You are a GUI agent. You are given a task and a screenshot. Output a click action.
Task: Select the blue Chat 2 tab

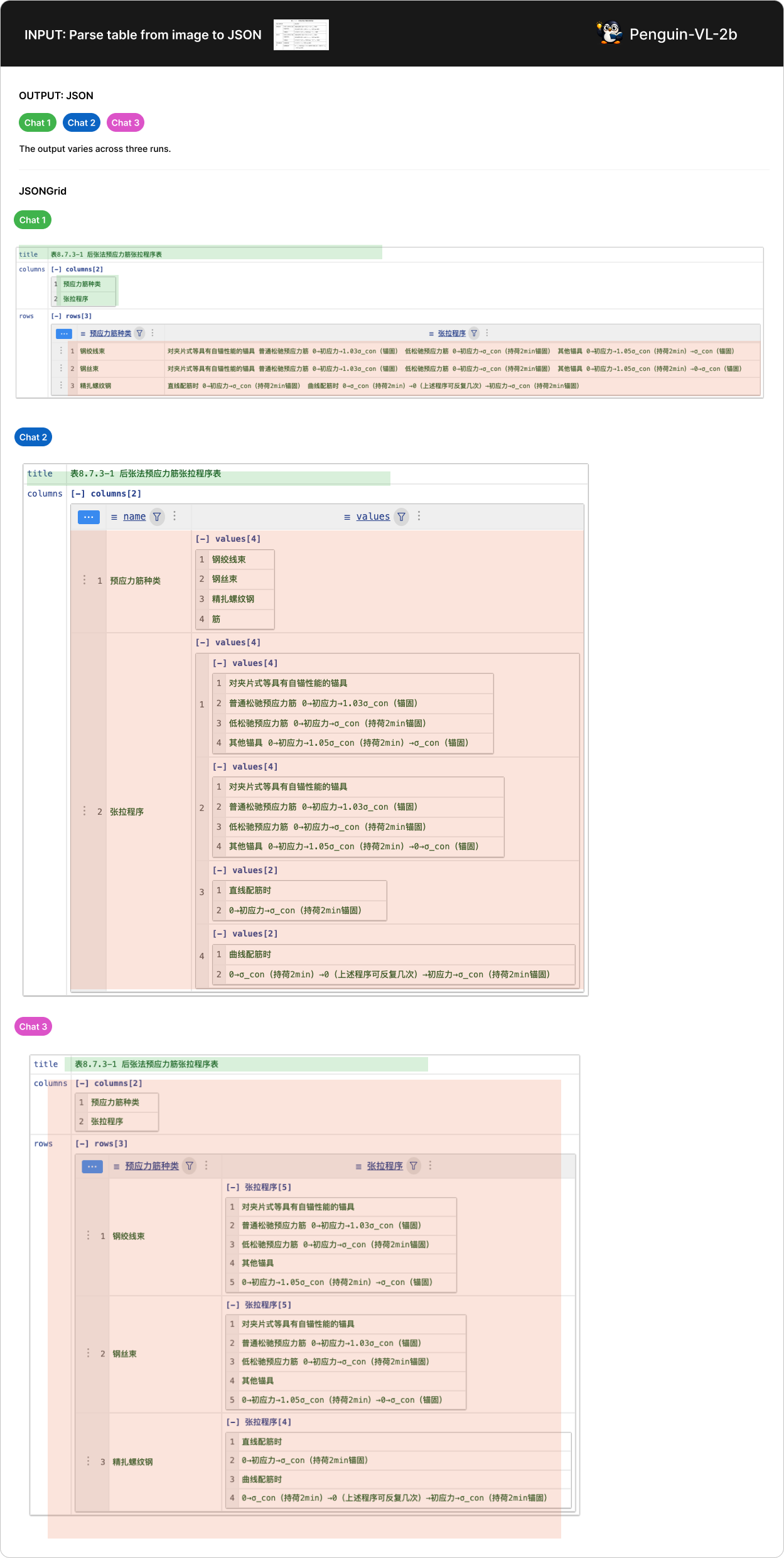[x=82, y=123]
